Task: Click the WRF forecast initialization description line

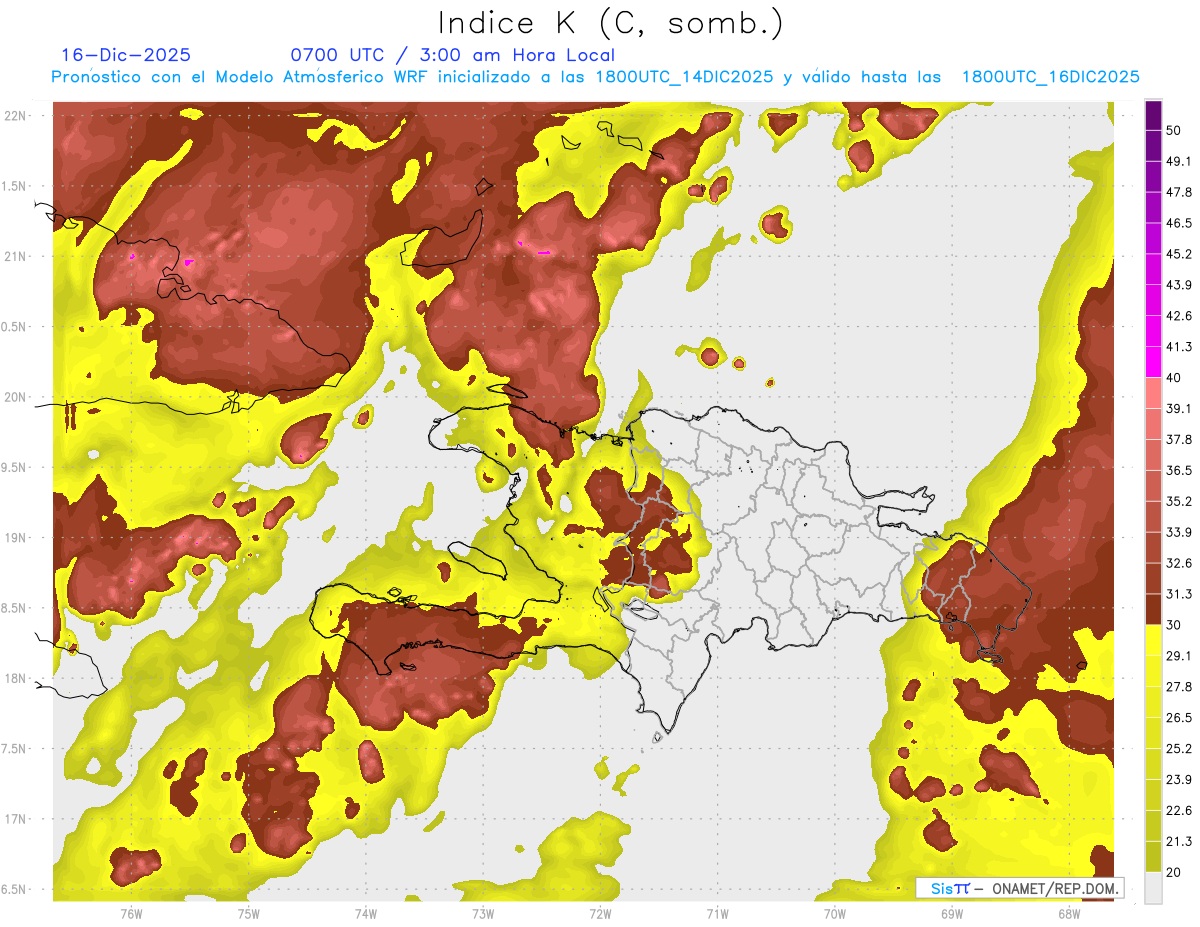Action: pos(596,77)
